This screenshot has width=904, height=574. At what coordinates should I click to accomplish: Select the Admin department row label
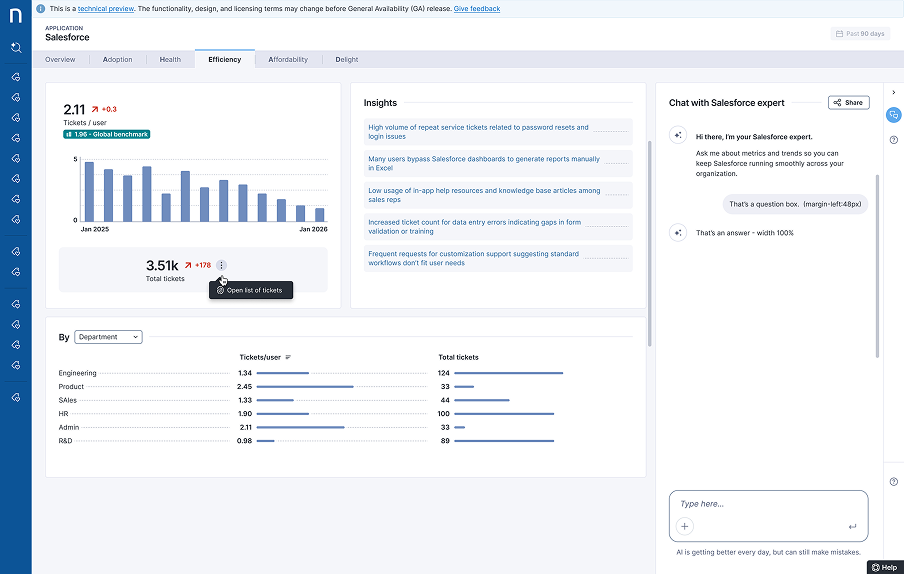pos(69,427)
